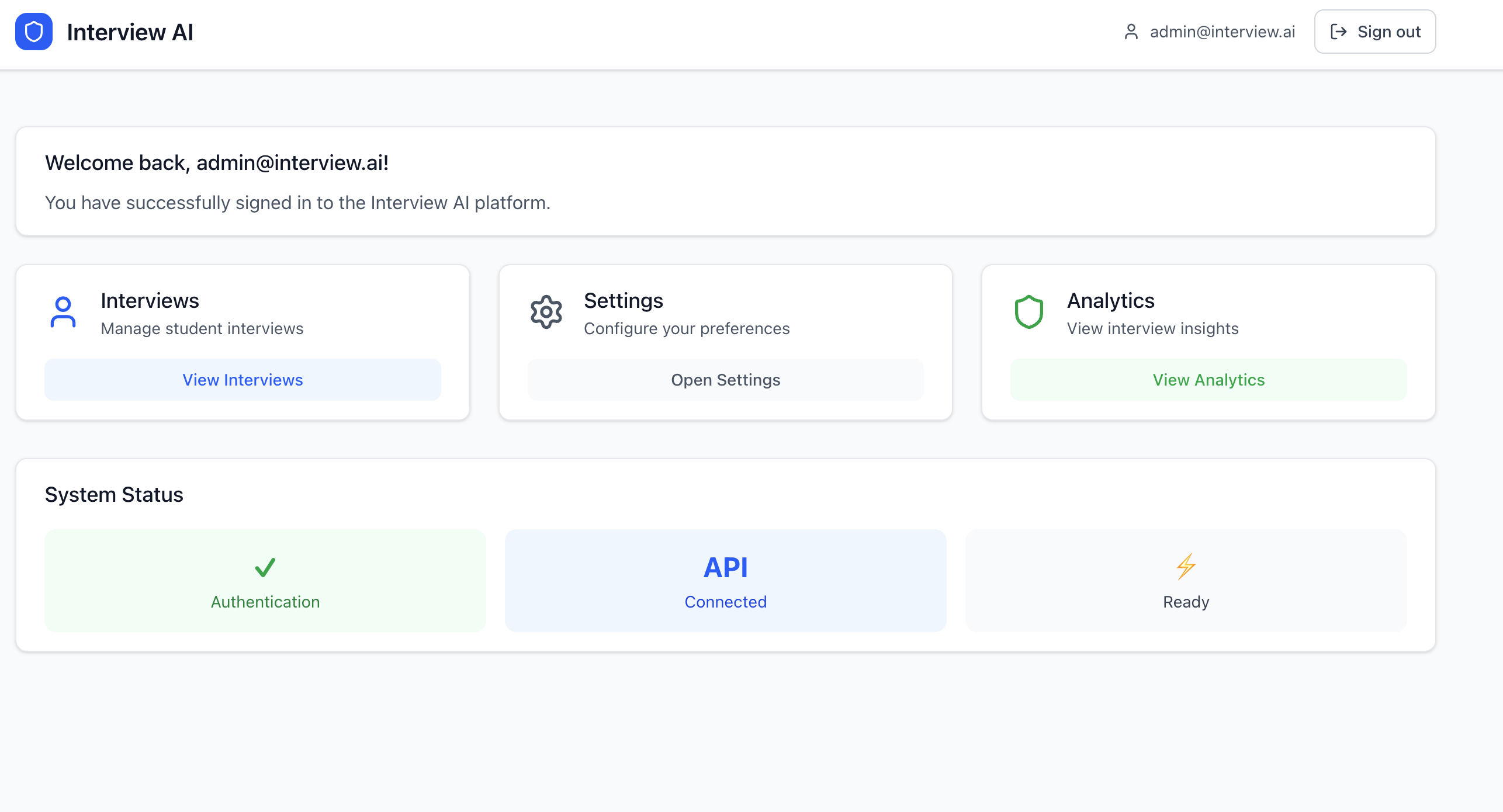Screen dimensions: 1503x812
Task: Click the welcome back message card
Action: tap(725, 181)
